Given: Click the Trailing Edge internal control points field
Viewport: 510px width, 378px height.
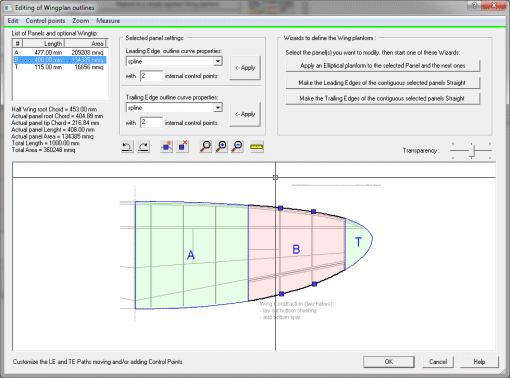Looking at the screenshot, I should [x=151, y=122].
